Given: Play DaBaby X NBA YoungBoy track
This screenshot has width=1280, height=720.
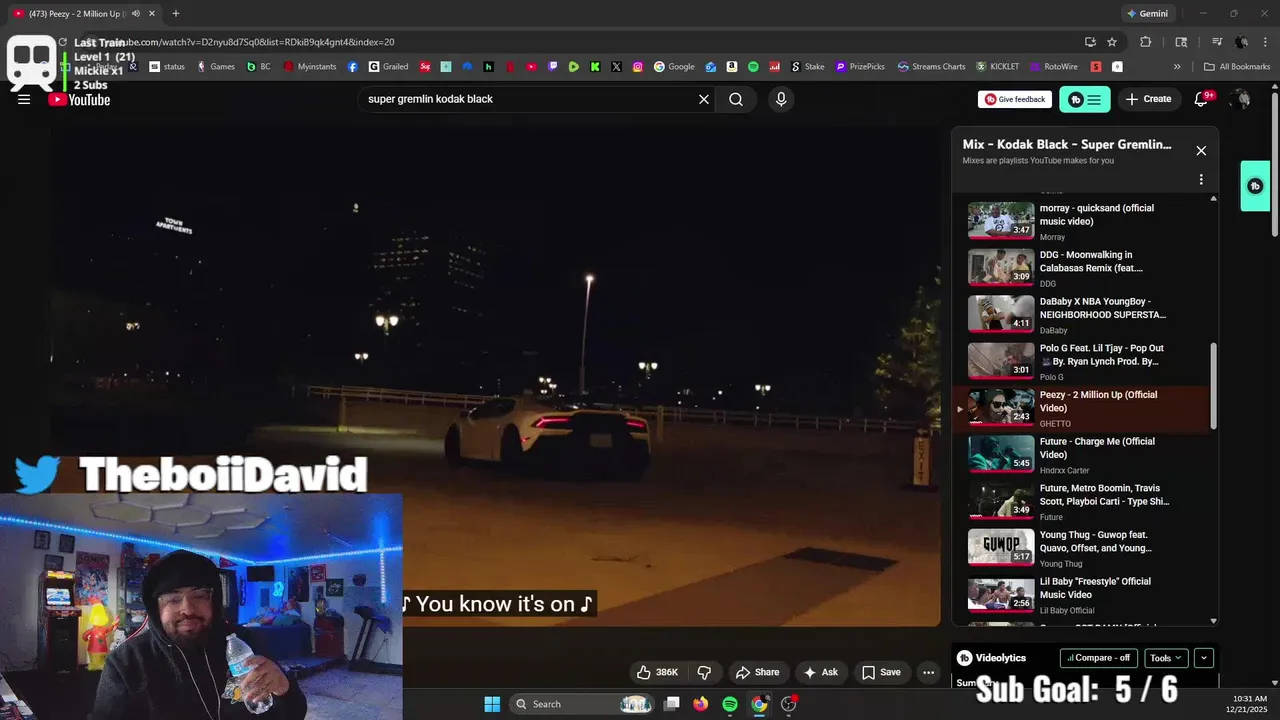Looking at the screenshot, I should pyautogui.click(x=1085, y=314).
